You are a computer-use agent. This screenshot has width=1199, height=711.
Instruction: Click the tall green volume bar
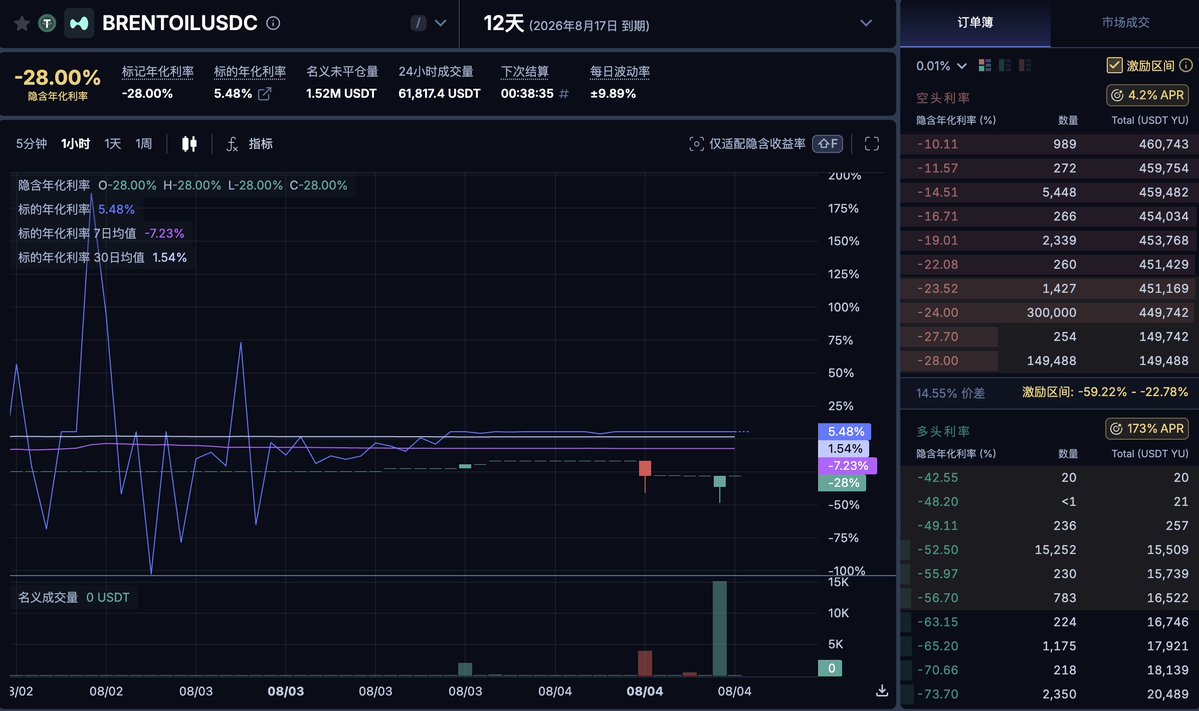720,628
